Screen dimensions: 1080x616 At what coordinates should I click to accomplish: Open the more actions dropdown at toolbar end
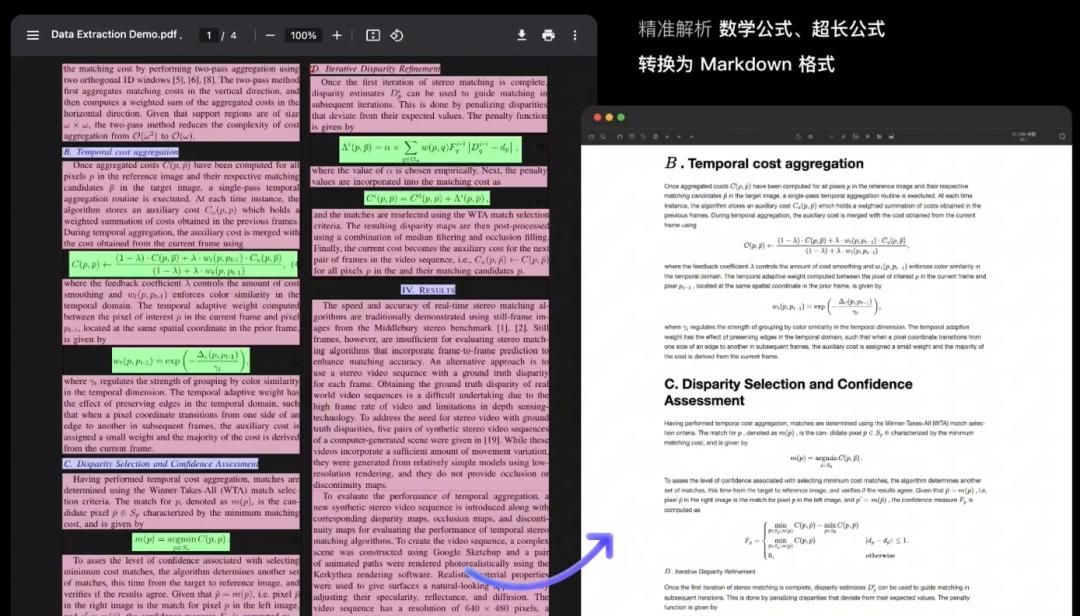575,35
